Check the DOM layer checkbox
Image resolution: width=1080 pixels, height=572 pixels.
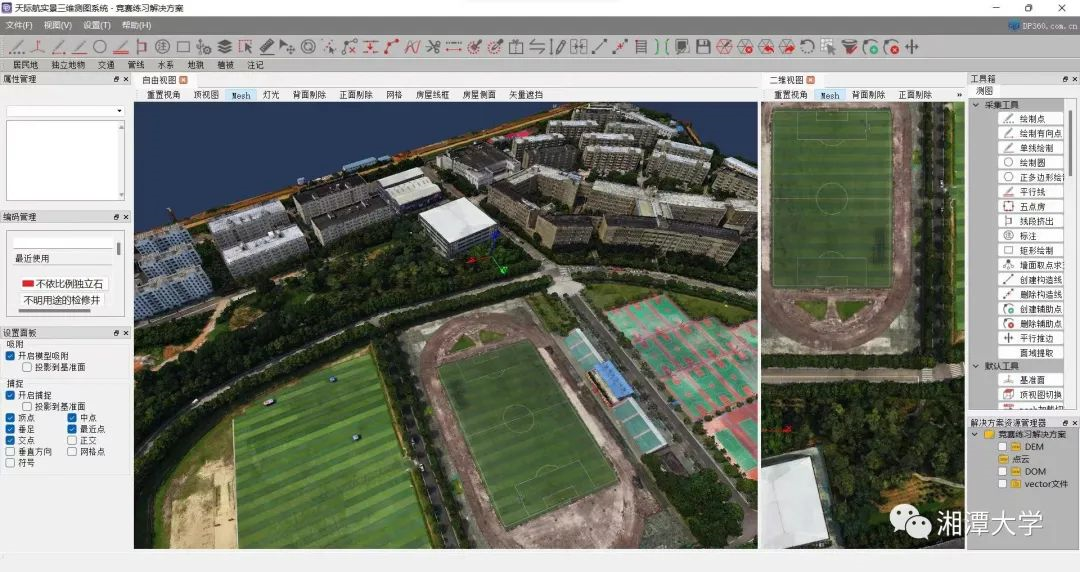point(1003,471)
